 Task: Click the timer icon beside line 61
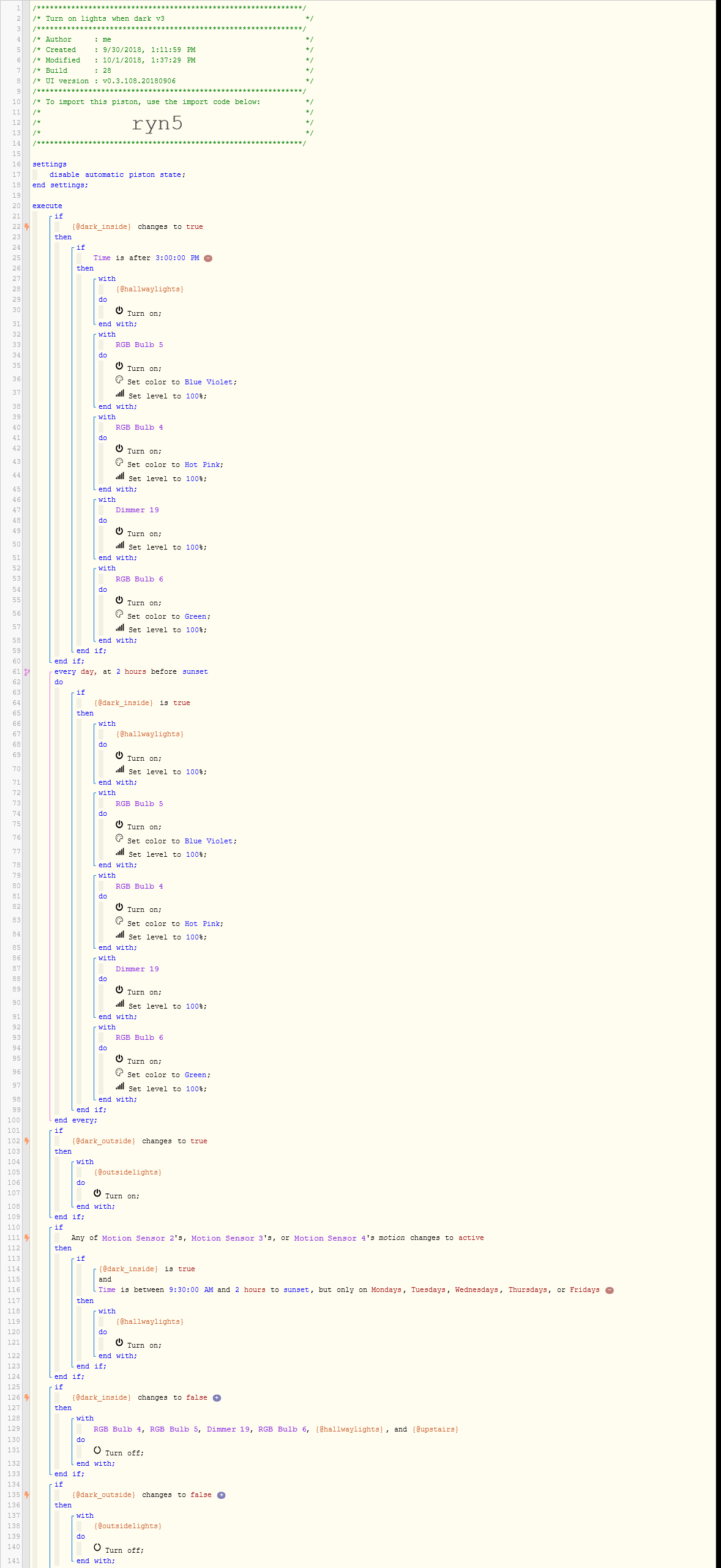click(27, 671)
